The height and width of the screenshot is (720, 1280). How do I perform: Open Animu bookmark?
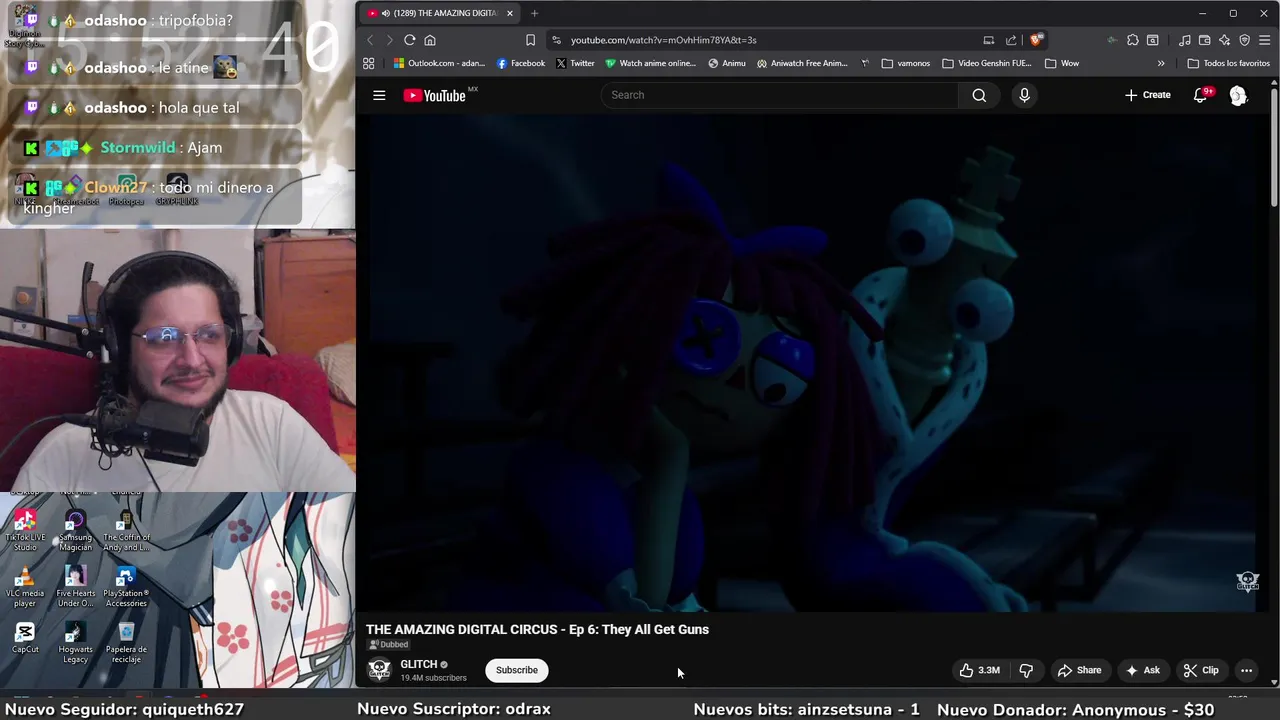click(x=727, y=63)
